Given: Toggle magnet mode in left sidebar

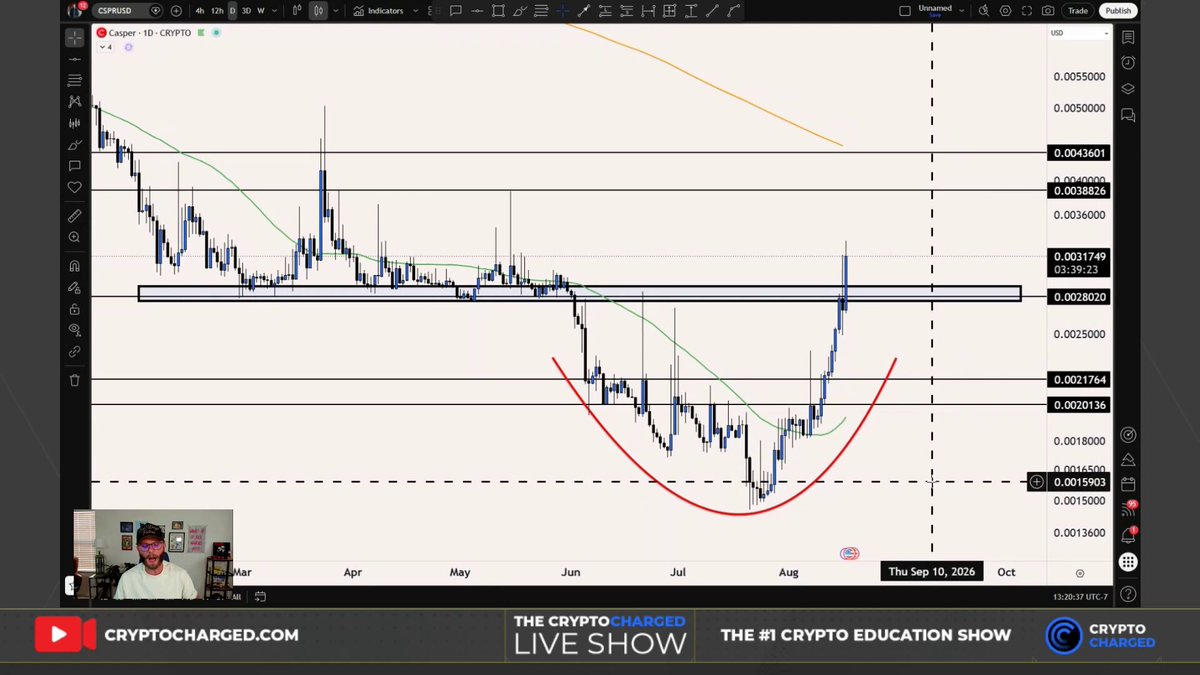Looking at the screenshot, I should (x=75, y=266).
